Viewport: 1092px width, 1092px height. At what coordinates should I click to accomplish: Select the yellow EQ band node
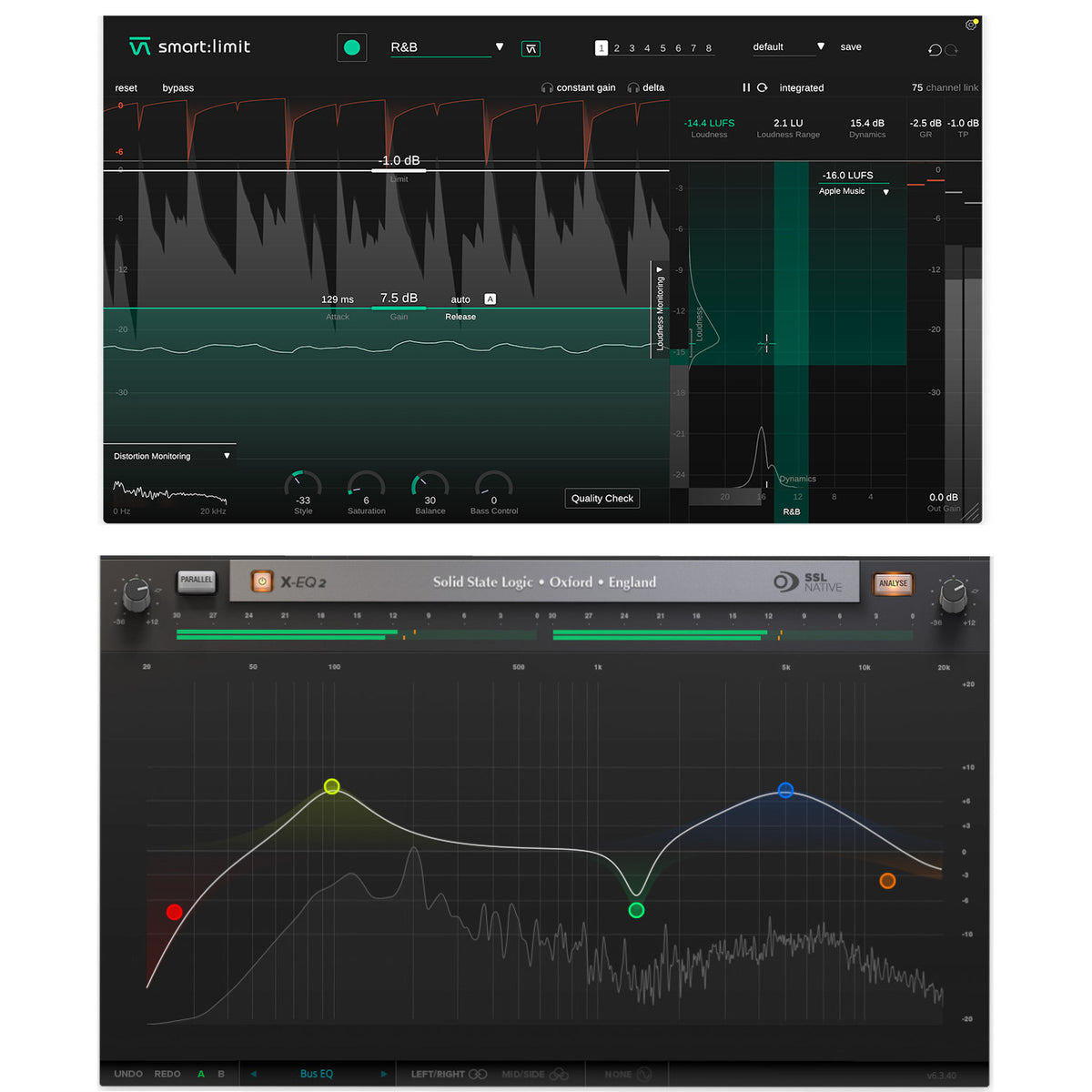pos(332,786)
